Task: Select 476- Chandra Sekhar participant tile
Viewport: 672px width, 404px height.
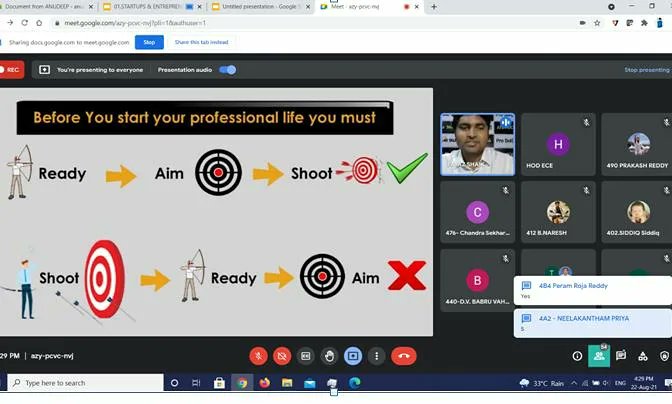Action: pyautogui.click(x=477, y=212)
